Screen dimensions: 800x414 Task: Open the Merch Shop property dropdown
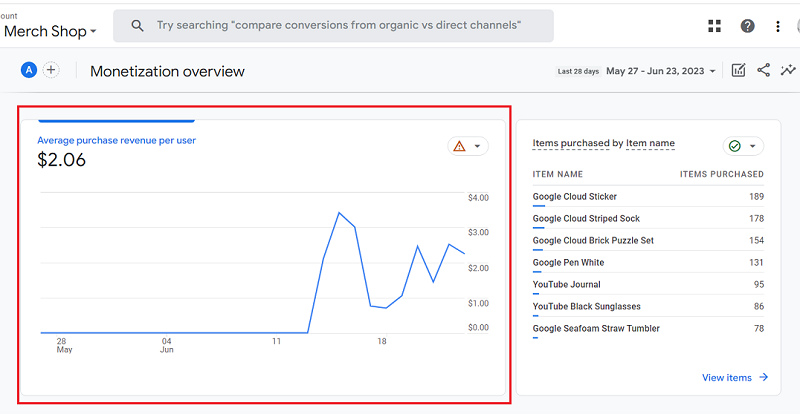(50, 32)
